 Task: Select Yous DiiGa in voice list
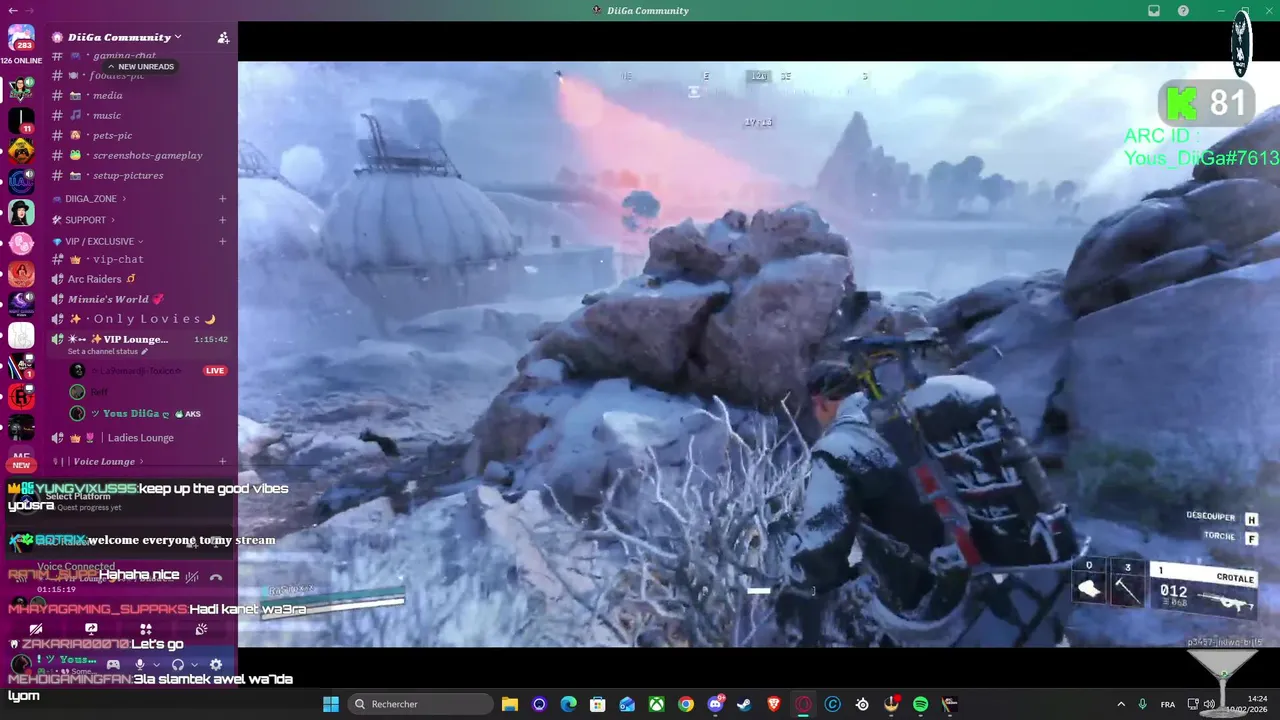tap(139, 413)
